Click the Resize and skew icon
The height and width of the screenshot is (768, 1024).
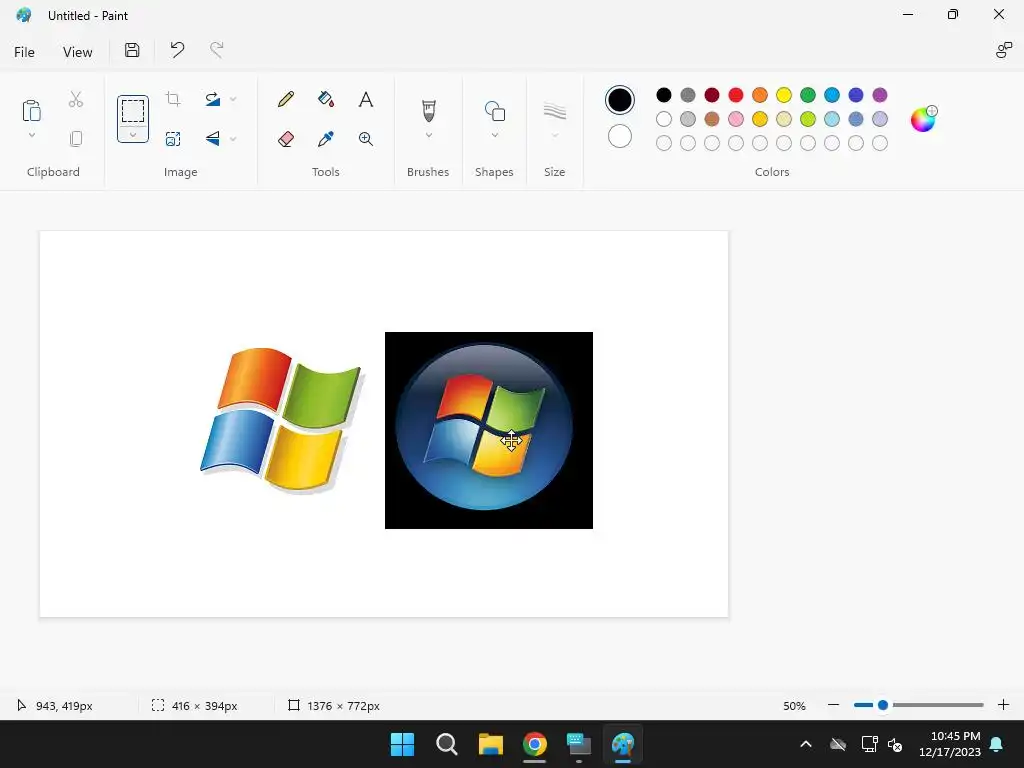(173, 138)
